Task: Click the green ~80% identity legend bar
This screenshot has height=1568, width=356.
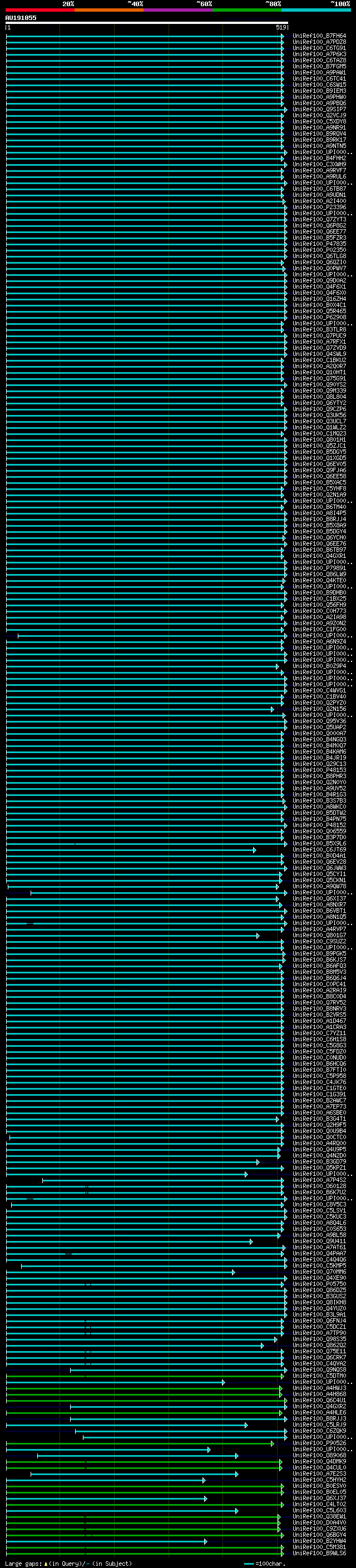Action: click(x=247, y=10)
